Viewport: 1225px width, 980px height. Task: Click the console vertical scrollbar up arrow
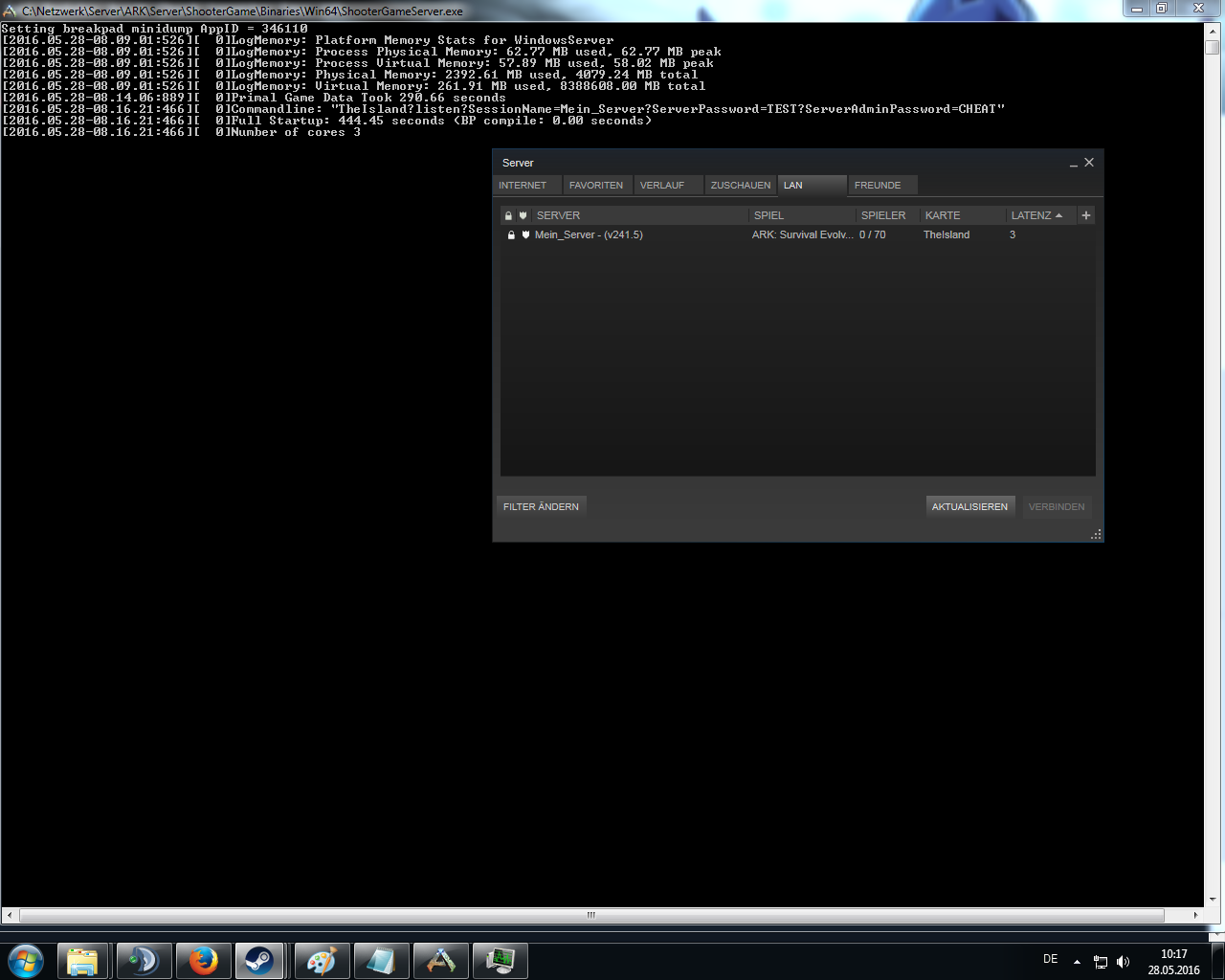click(1213, 31)
